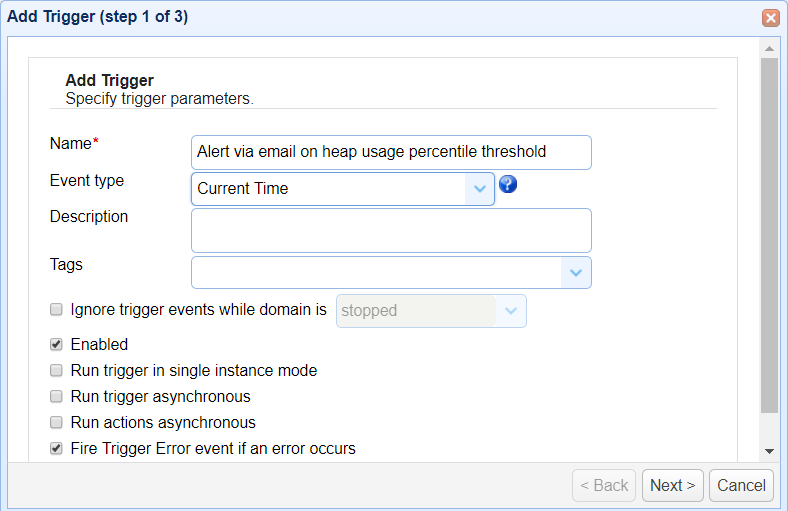Uncheck Fire Trigger Error event option
788x511 pixels.
[57, 448]
